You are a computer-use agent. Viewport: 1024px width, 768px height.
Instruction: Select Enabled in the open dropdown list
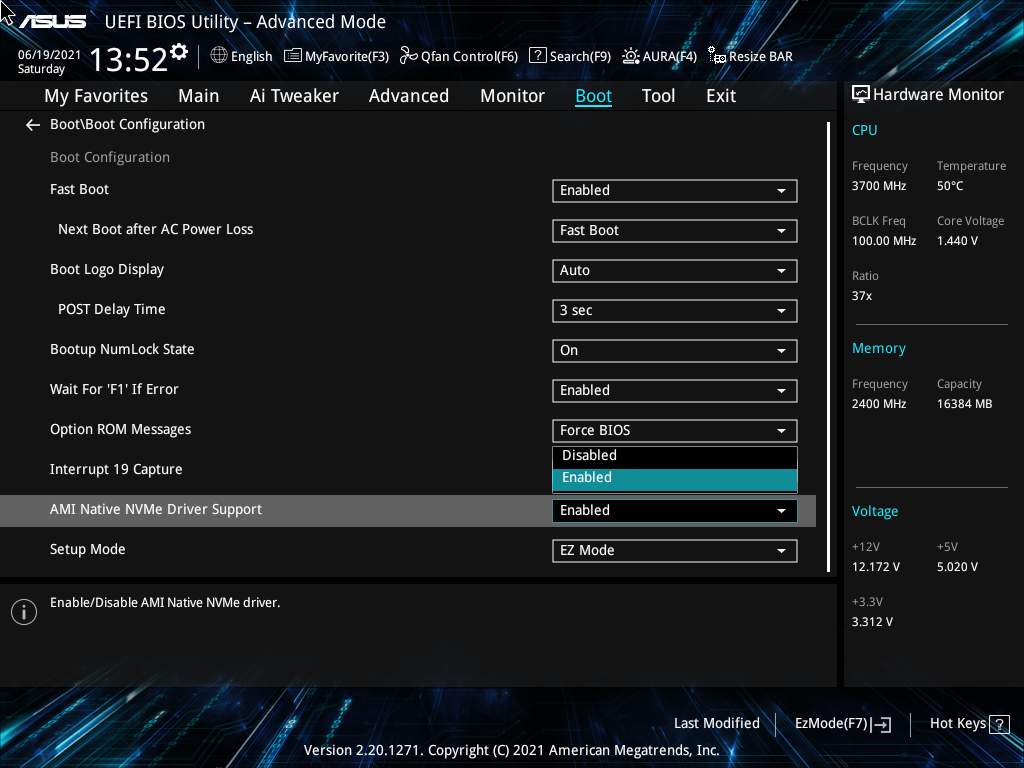click(674, 478)
